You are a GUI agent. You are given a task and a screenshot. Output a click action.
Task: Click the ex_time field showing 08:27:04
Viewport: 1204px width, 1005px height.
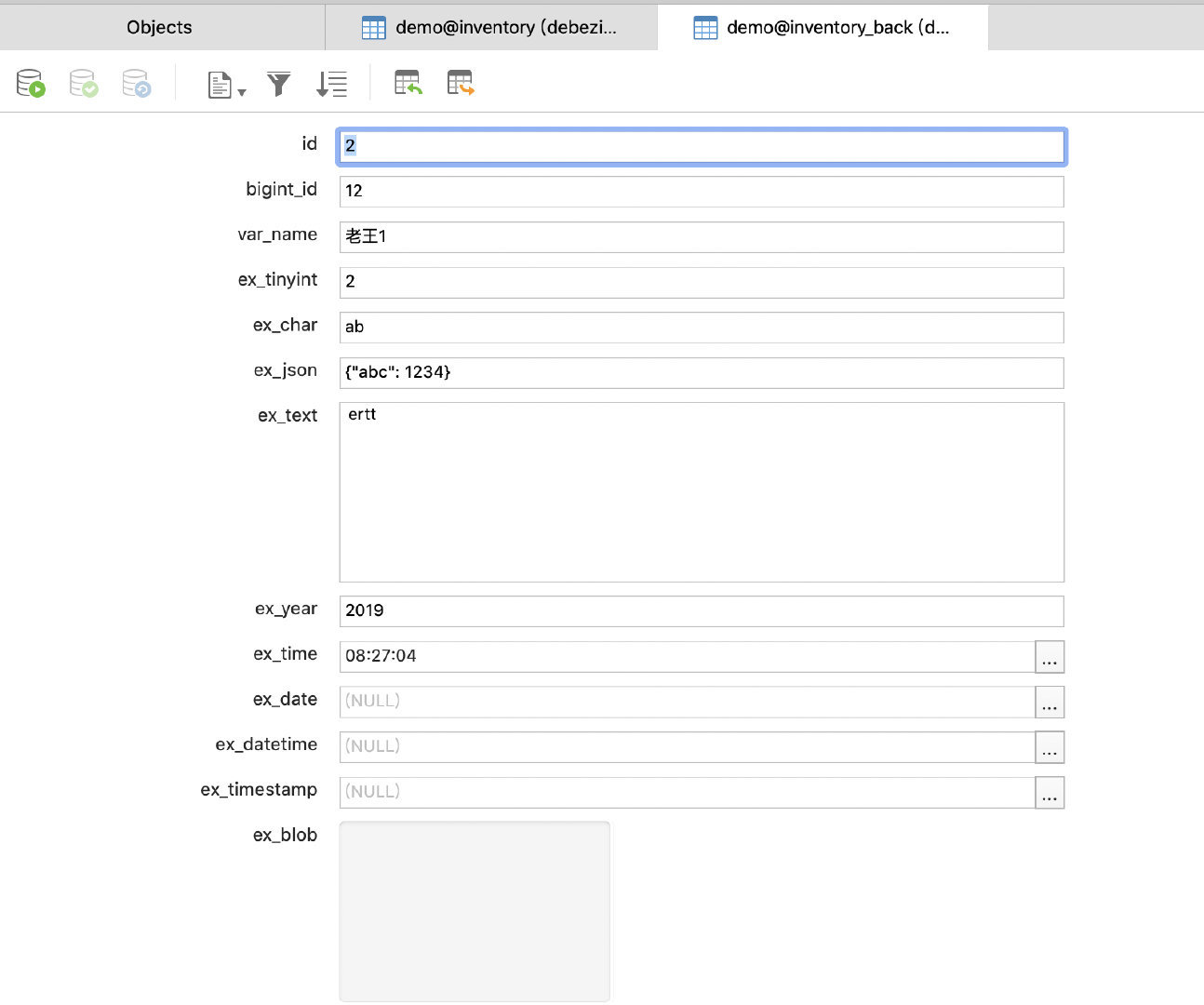click(688, 656)
